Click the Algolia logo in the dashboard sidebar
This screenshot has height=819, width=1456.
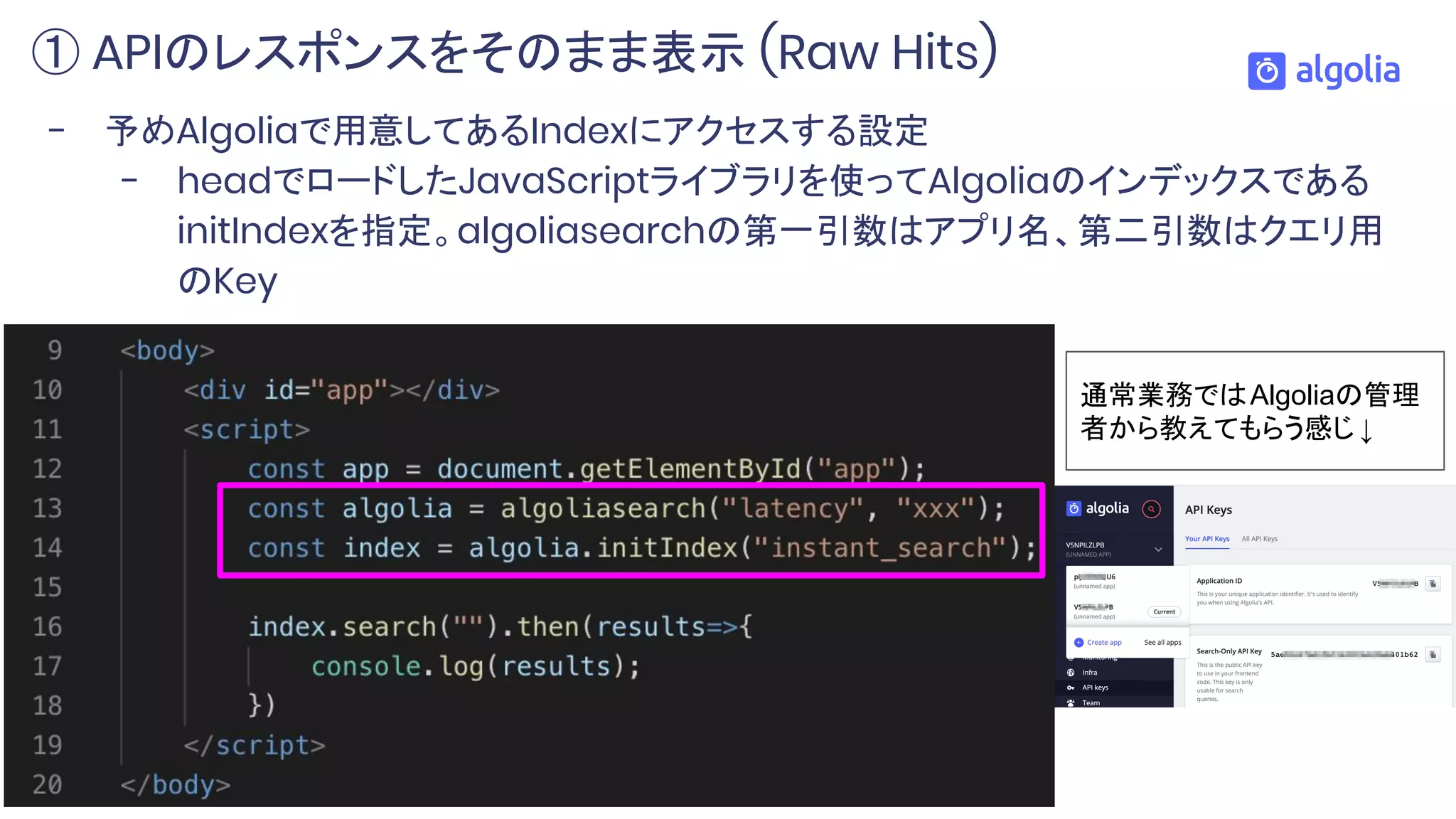(x=1098, y=508)
